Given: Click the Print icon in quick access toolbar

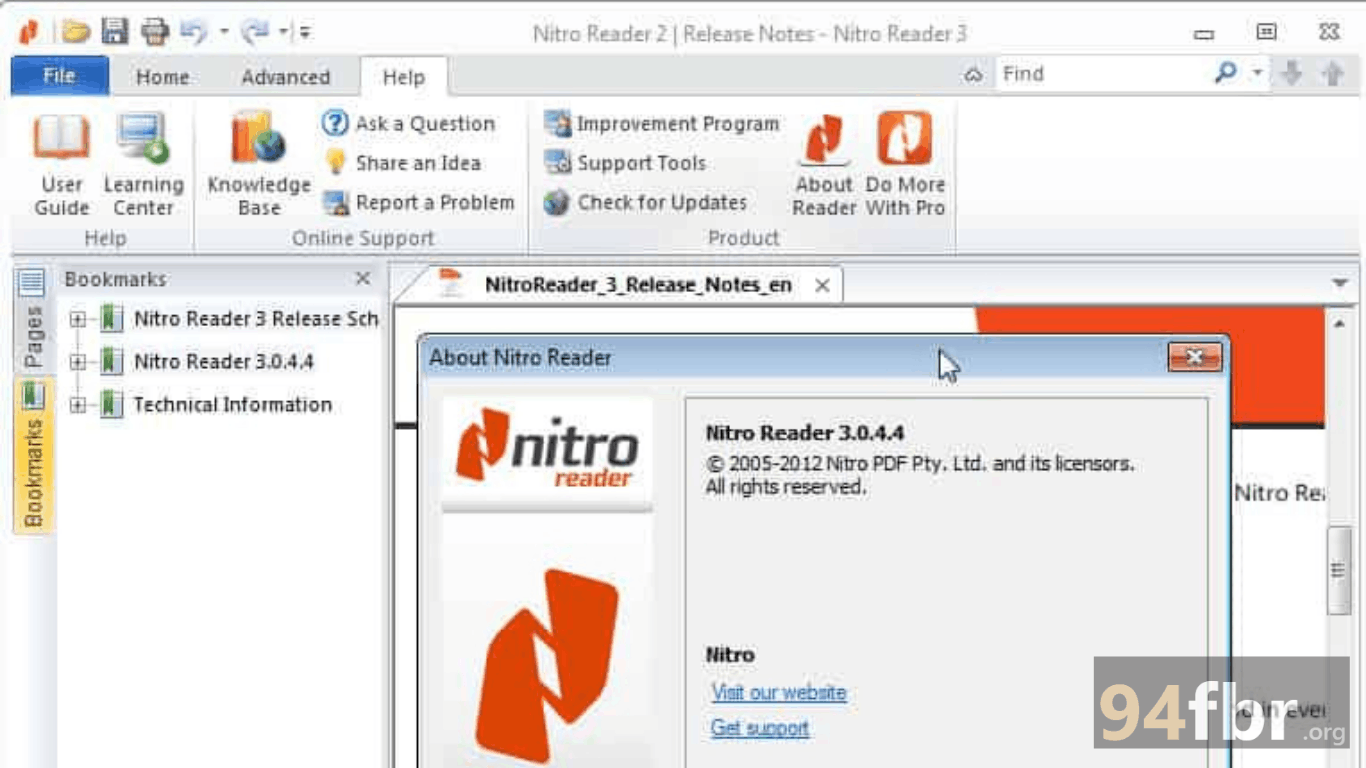Looking at the screenshot, I should click(155, 32).
